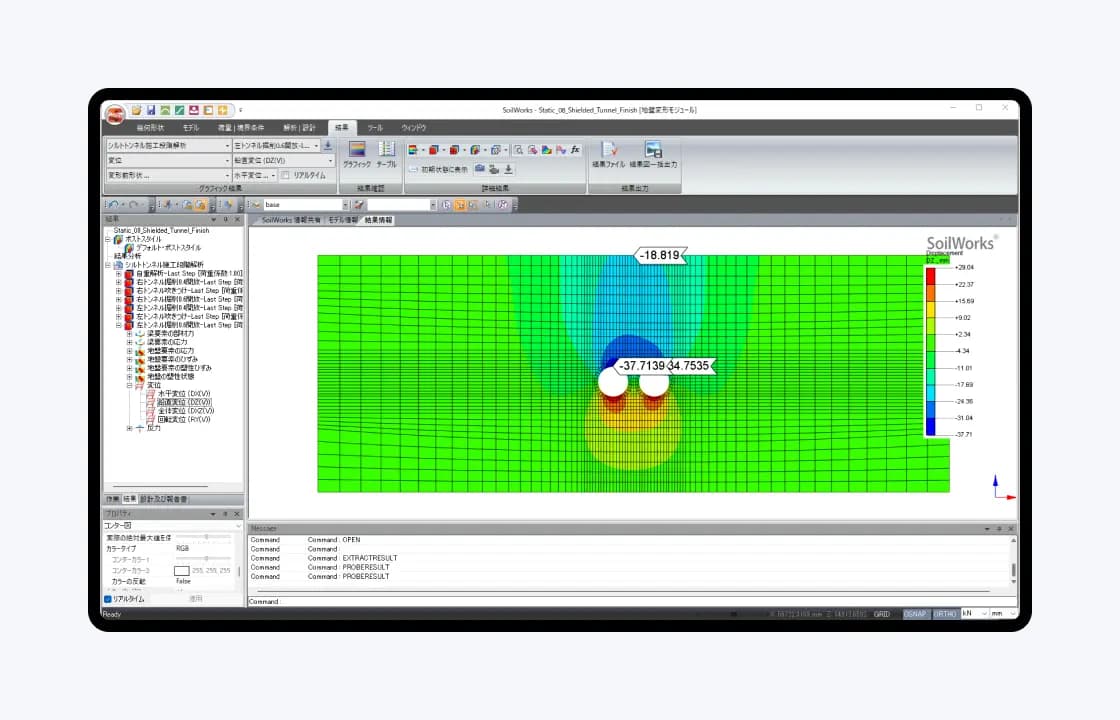Toggle the リアルタイム checkbox in properties panel
The height and width of the screenshot is (720, 1120).
pyautogui.click(x=108, y=599)
